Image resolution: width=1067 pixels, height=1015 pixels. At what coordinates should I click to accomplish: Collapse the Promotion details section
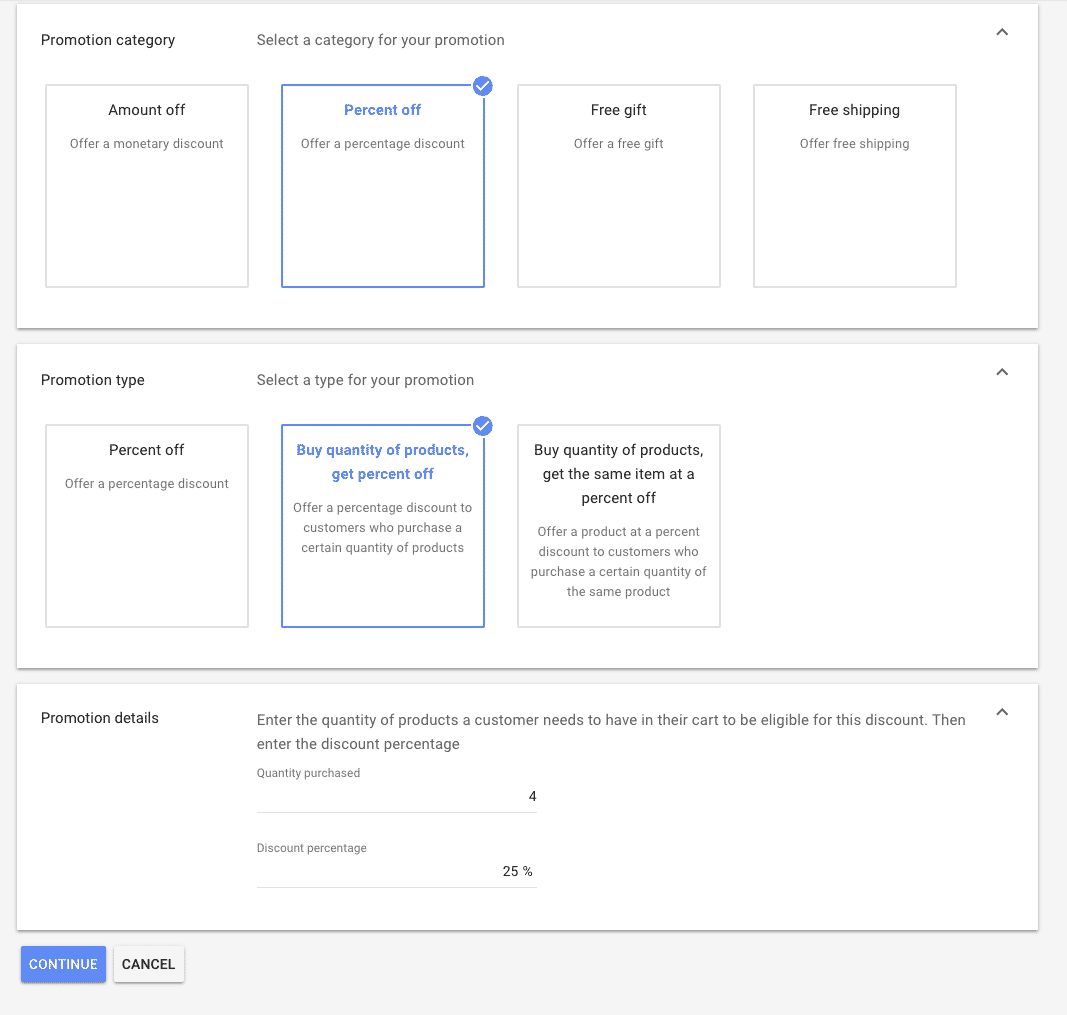pos(1002,711)
